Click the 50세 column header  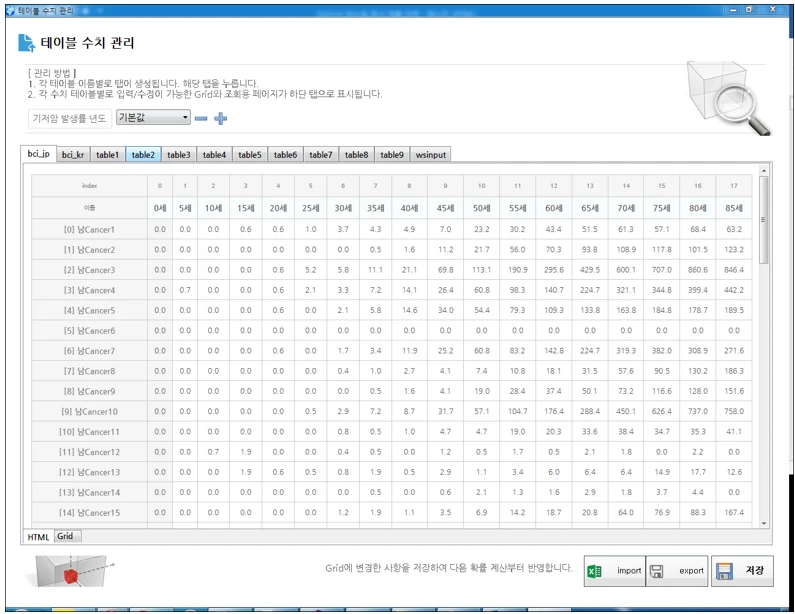[x=481, y=208]
